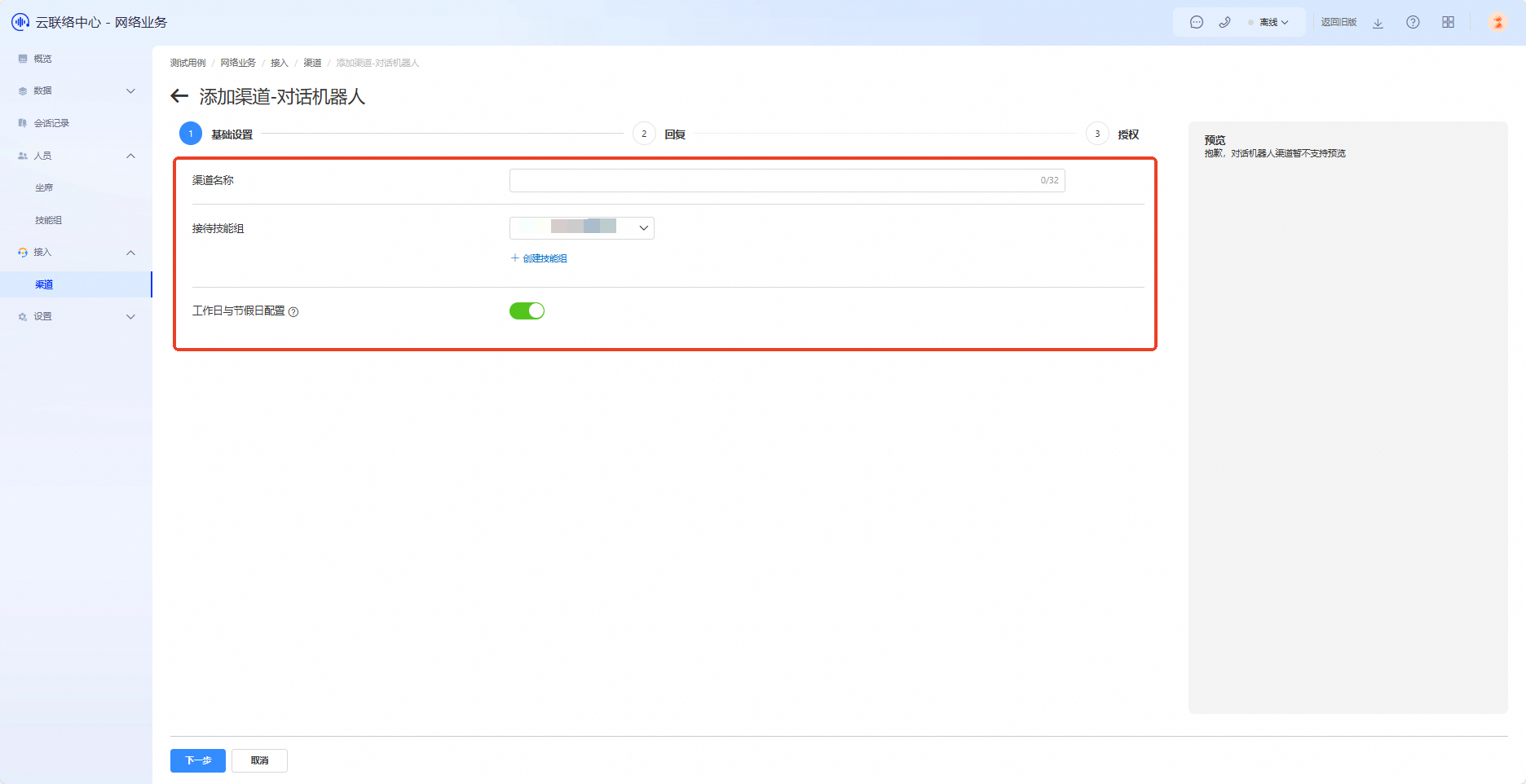Focus the 渠道名称 input field
Viewport: 1526px width, 784px height.
(x=787, y=180)
